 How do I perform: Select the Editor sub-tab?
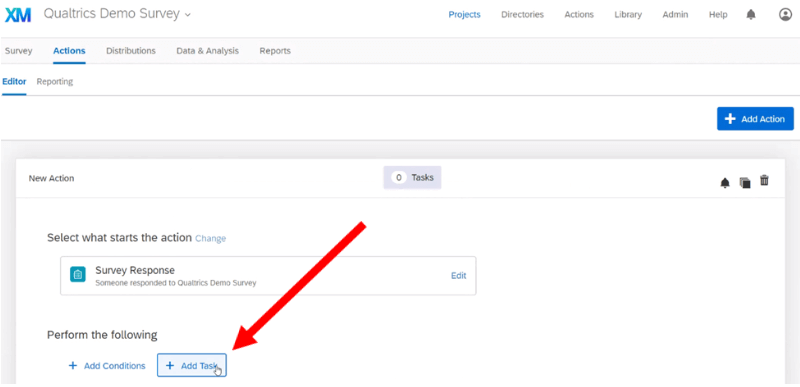14,82
